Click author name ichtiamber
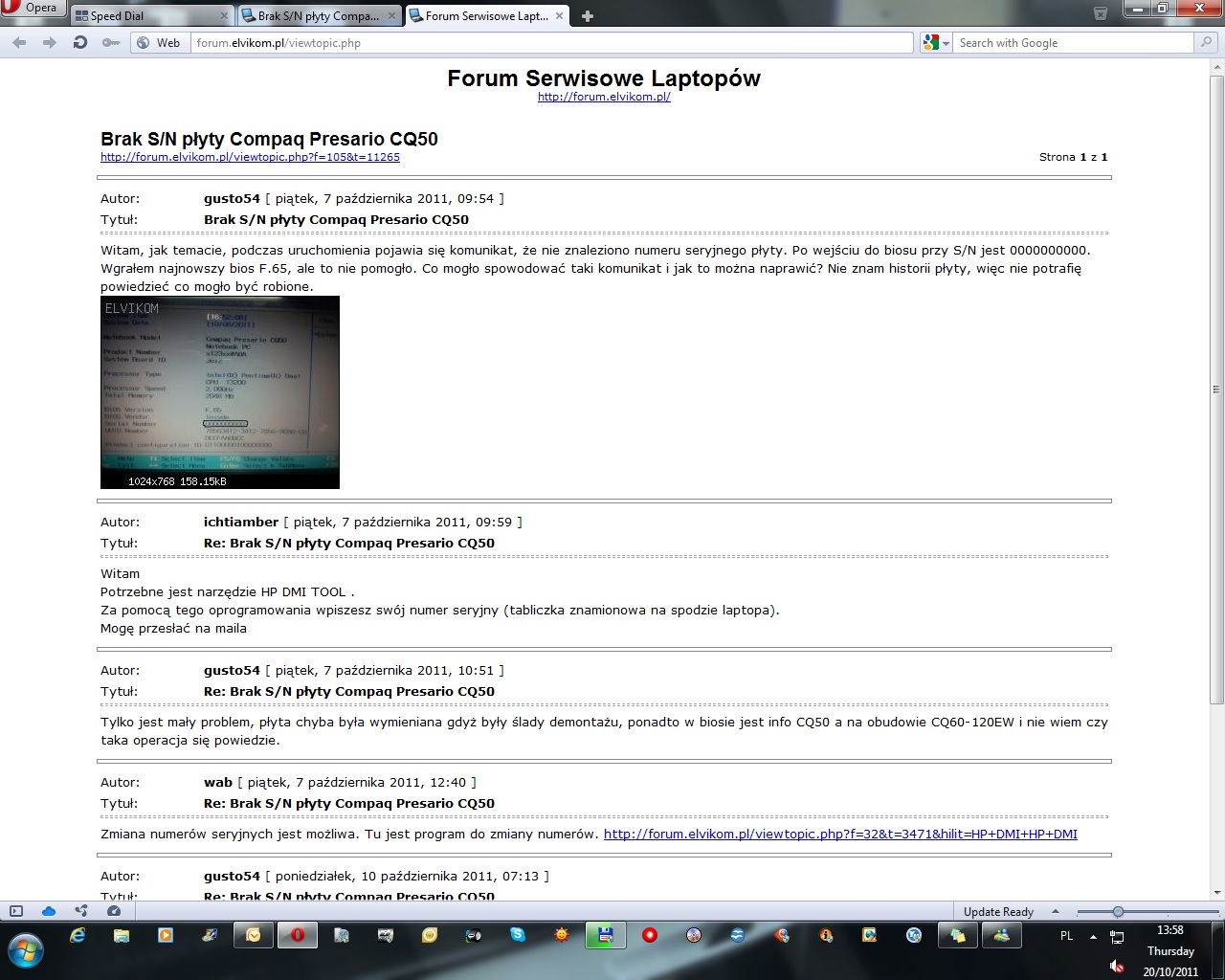Viewport: 1225px width, 980px height. [241, 522]
